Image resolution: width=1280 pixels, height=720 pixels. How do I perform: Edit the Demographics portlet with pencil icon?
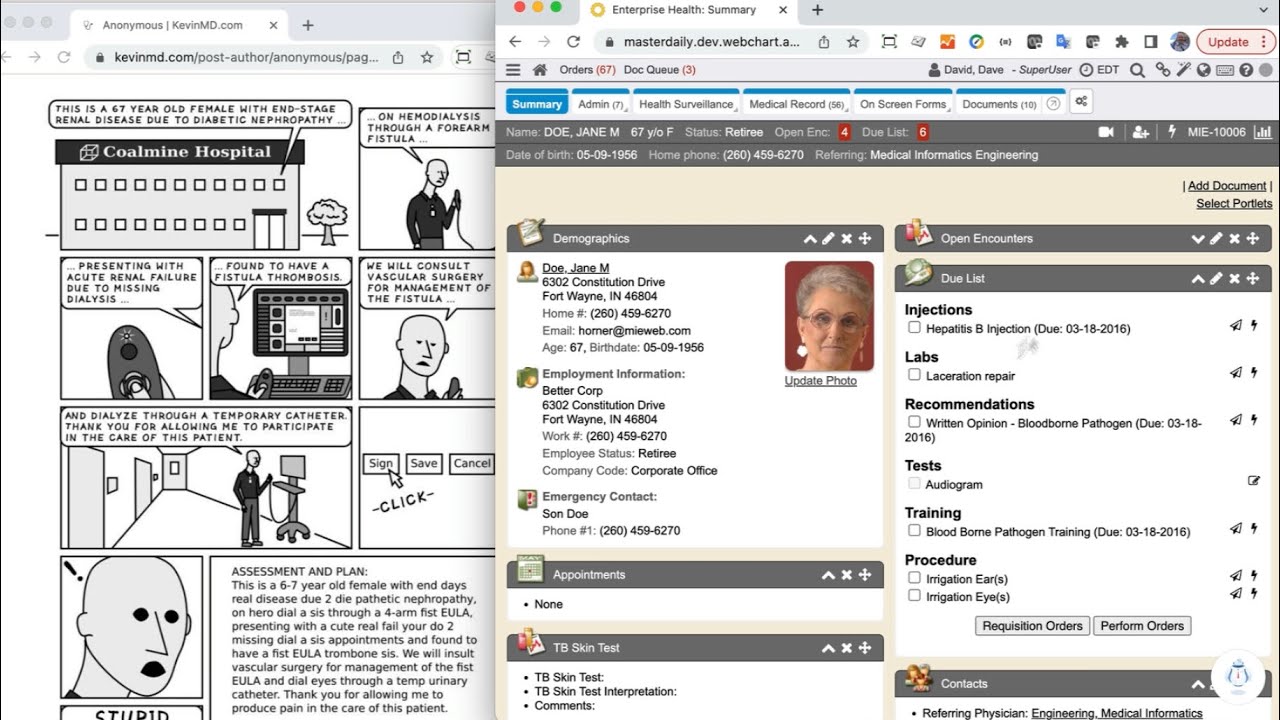pyautogui.click(x=828, y=239)
